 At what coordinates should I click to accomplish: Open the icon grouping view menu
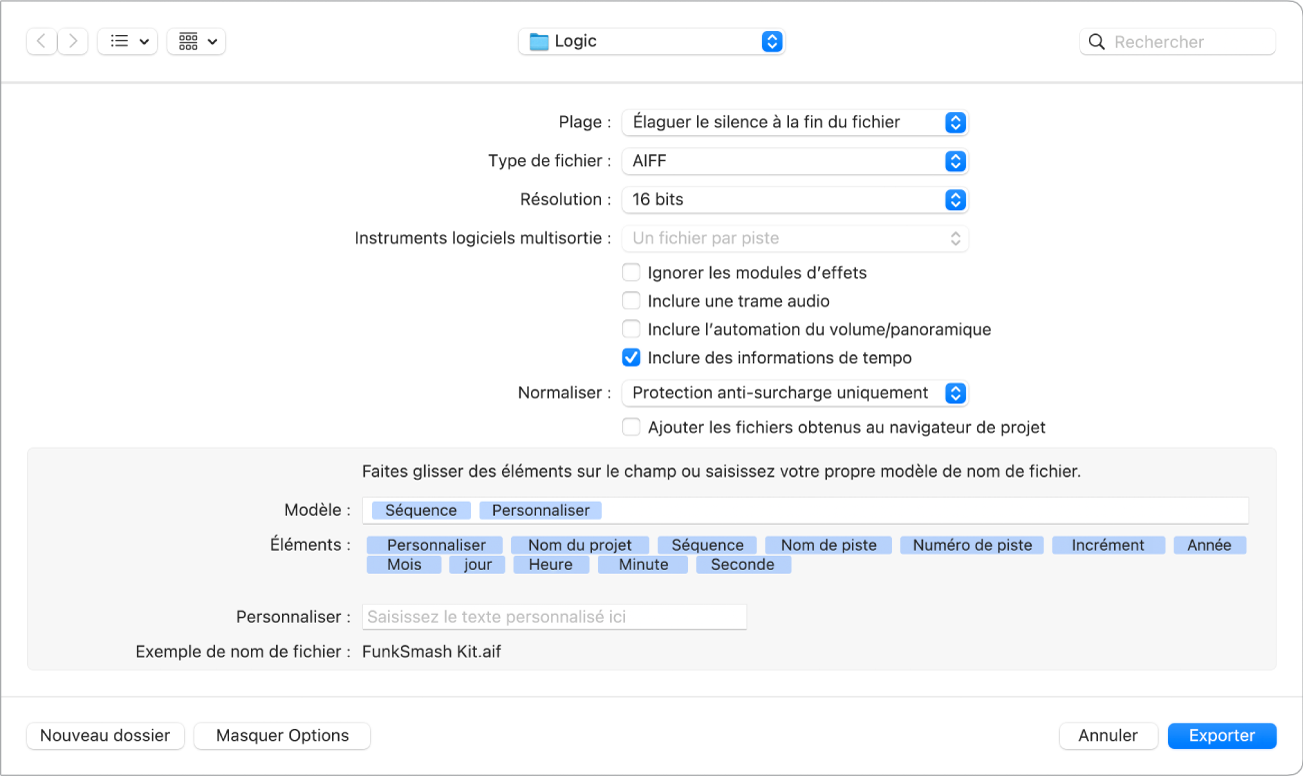196,41
